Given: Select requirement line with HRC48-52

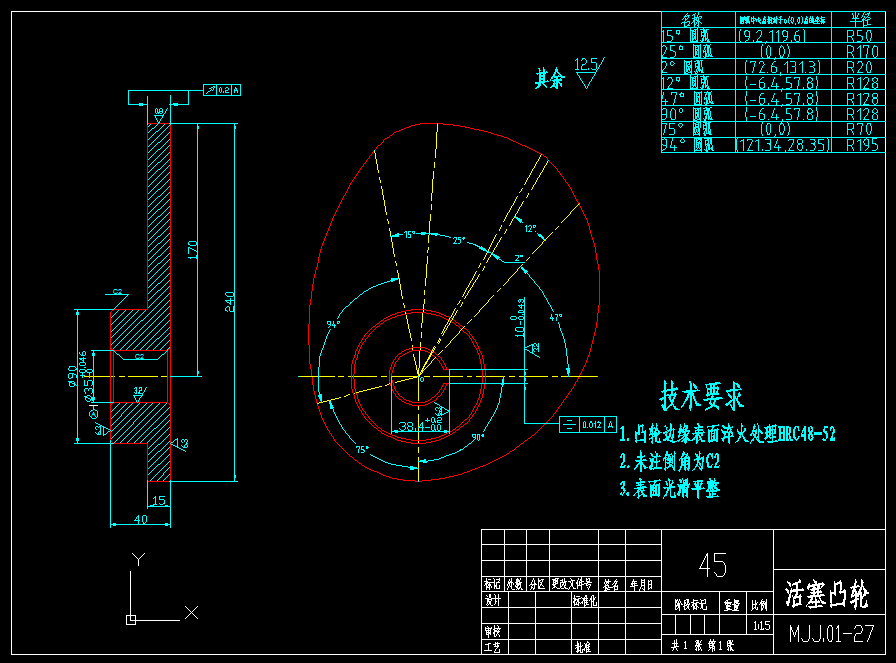Looking at the screenshot, I should click(727, 434).
